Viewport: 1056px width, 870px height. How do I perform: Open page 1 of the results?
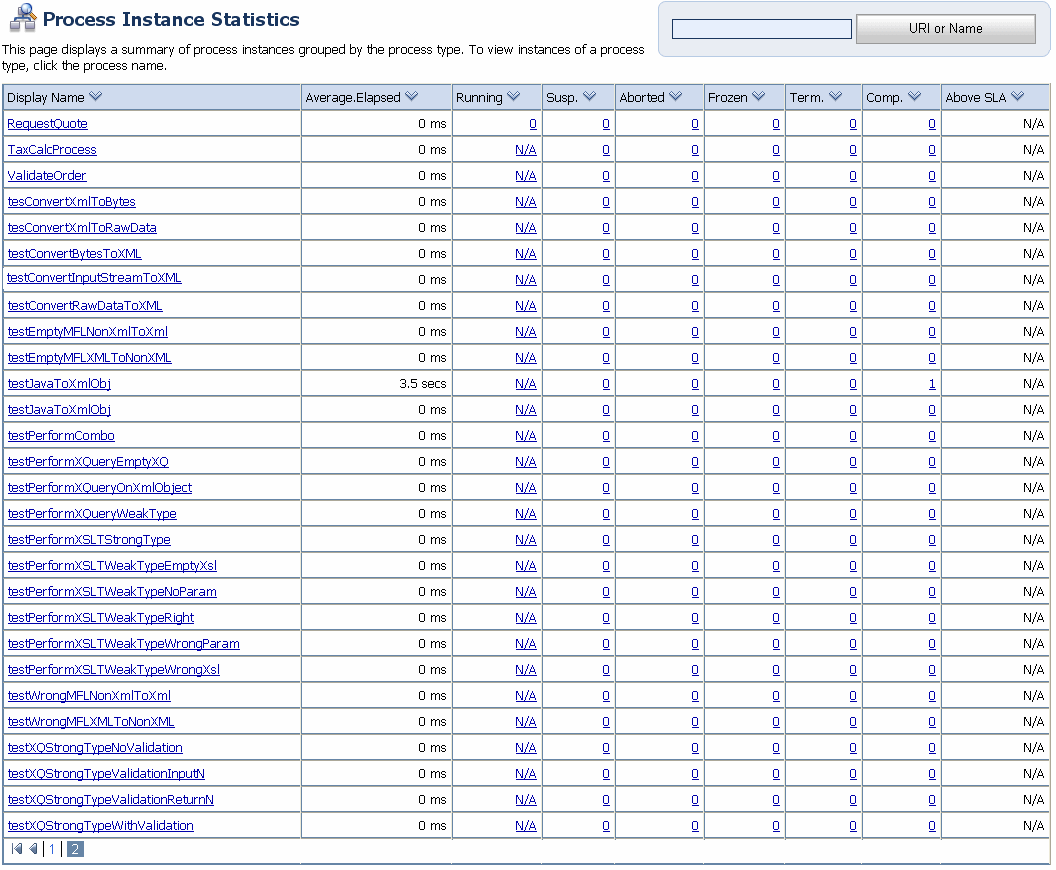click(52, 849)
